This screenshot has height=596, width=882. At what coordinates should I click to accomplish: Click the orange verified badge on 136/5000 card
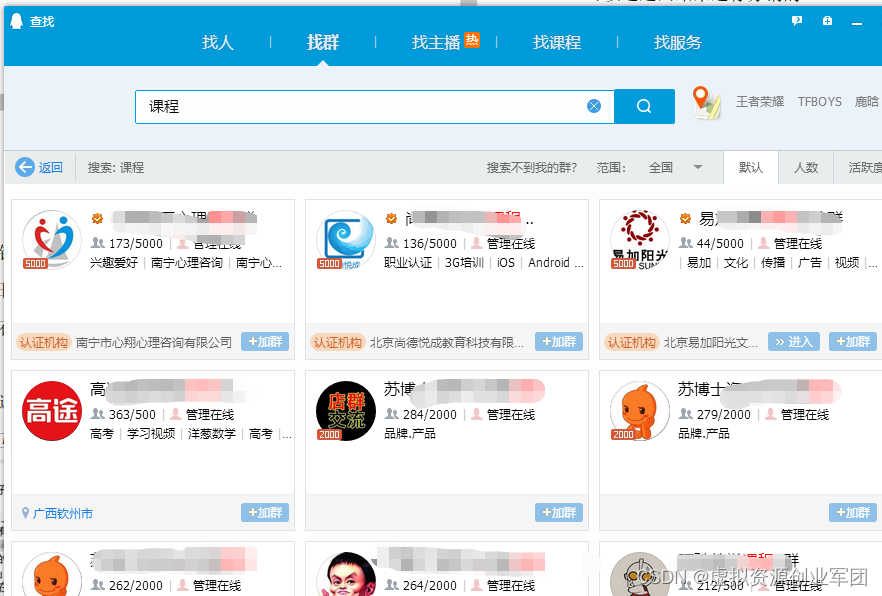(x=392, y=218)
